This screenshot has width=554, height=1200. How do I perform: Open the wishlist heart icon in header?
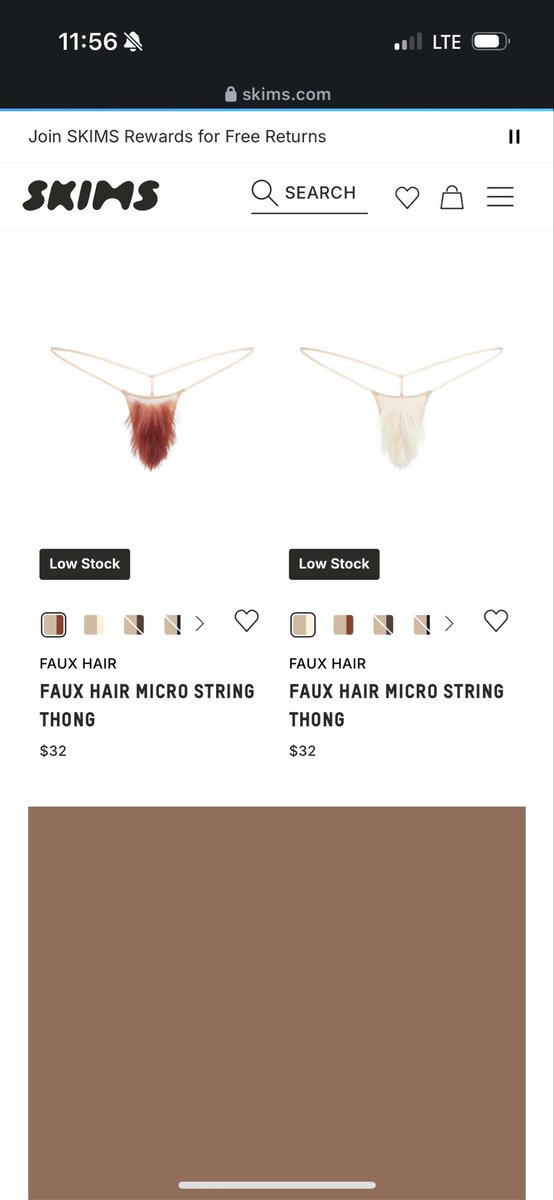[x=407, y=197]
